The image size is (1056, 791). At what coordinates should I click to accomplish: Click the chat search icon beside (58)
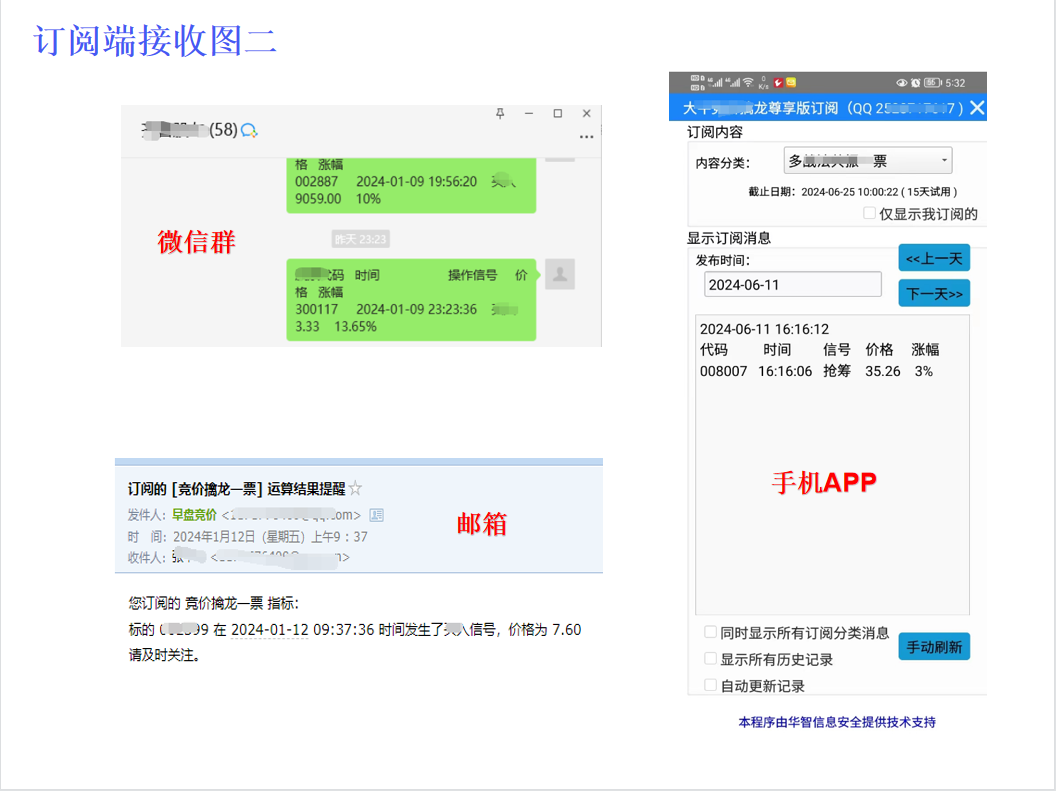pos(250,130)
